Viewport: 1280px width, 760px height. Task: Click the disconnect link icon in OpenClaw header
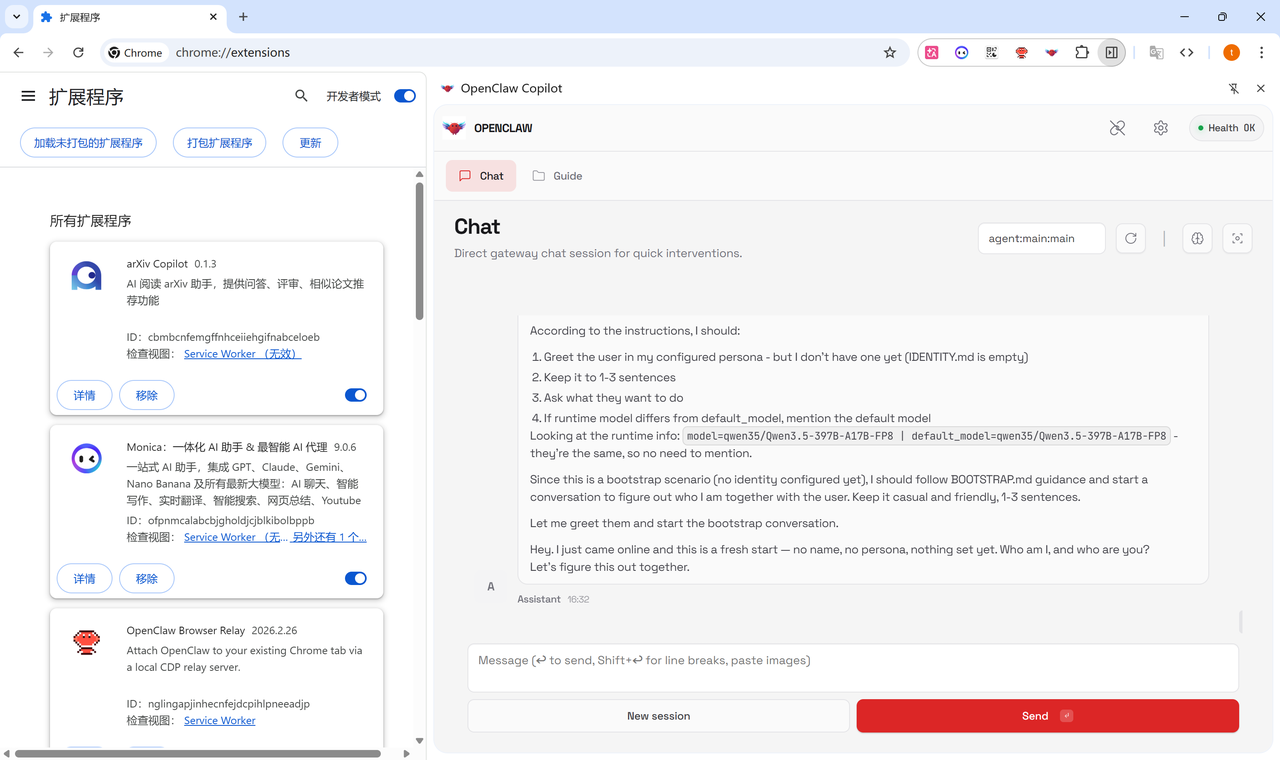[x=1117, y=128]
